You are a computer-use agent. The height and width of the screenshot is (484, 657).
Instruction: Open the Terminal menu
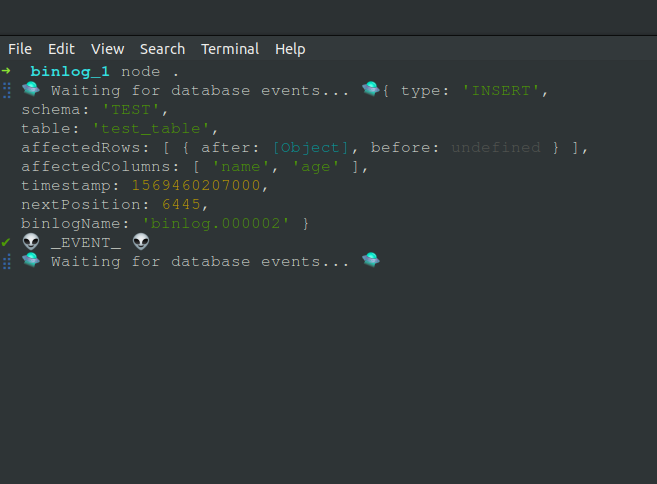(230, 49)
